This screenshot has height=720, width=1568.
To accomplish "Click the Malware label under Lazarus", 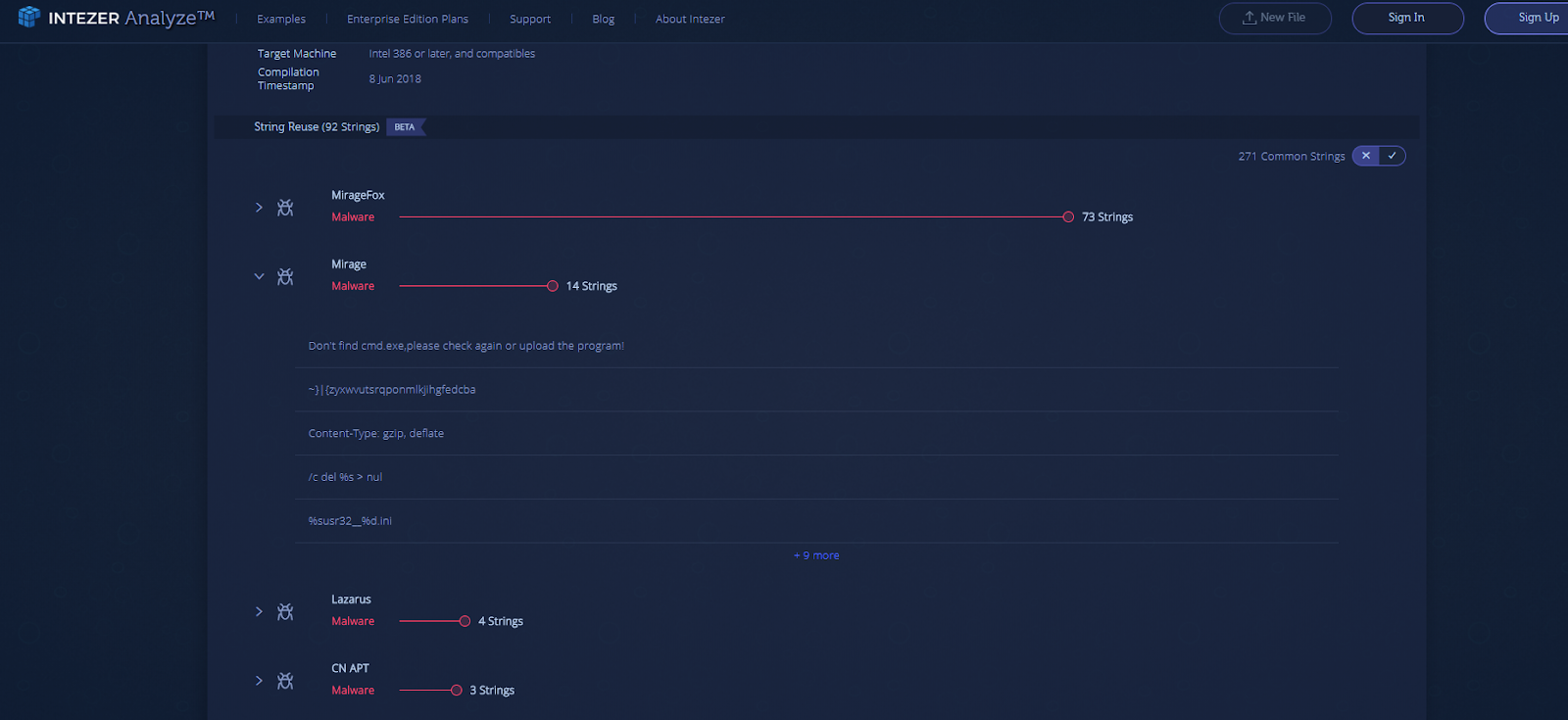I will click(x=353, y=621).
